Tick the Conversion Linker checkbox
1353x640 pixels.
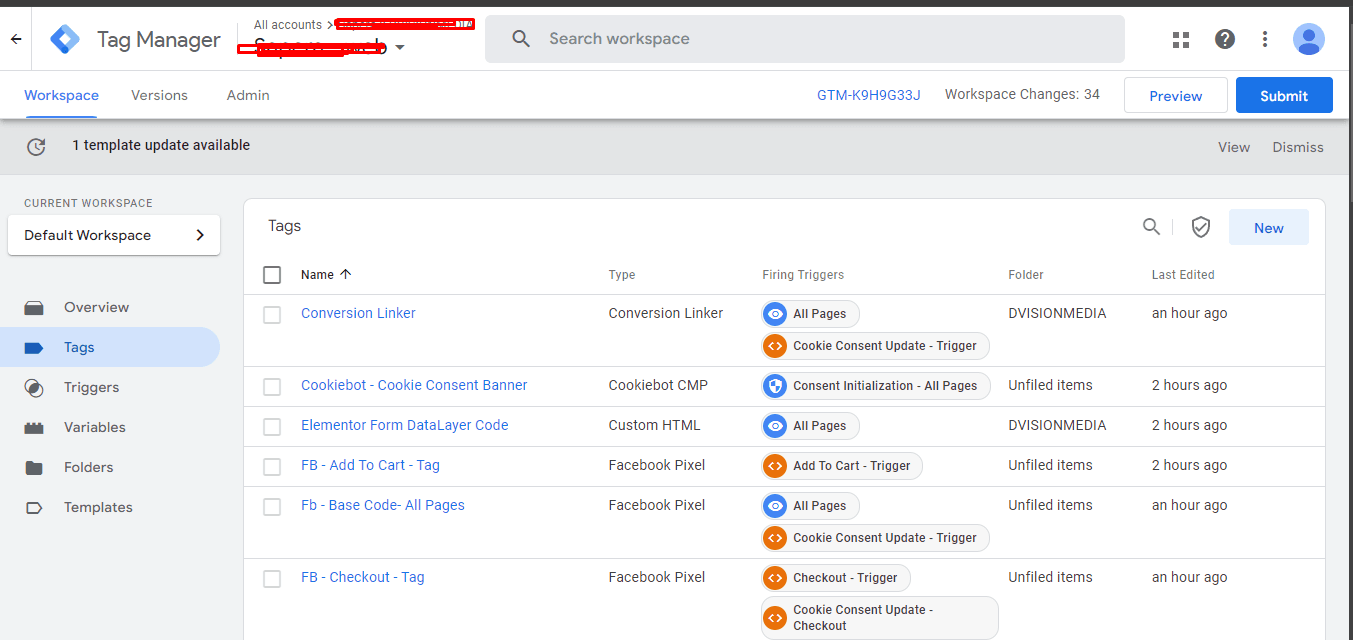pyautogui.click(x=272, y=315)
